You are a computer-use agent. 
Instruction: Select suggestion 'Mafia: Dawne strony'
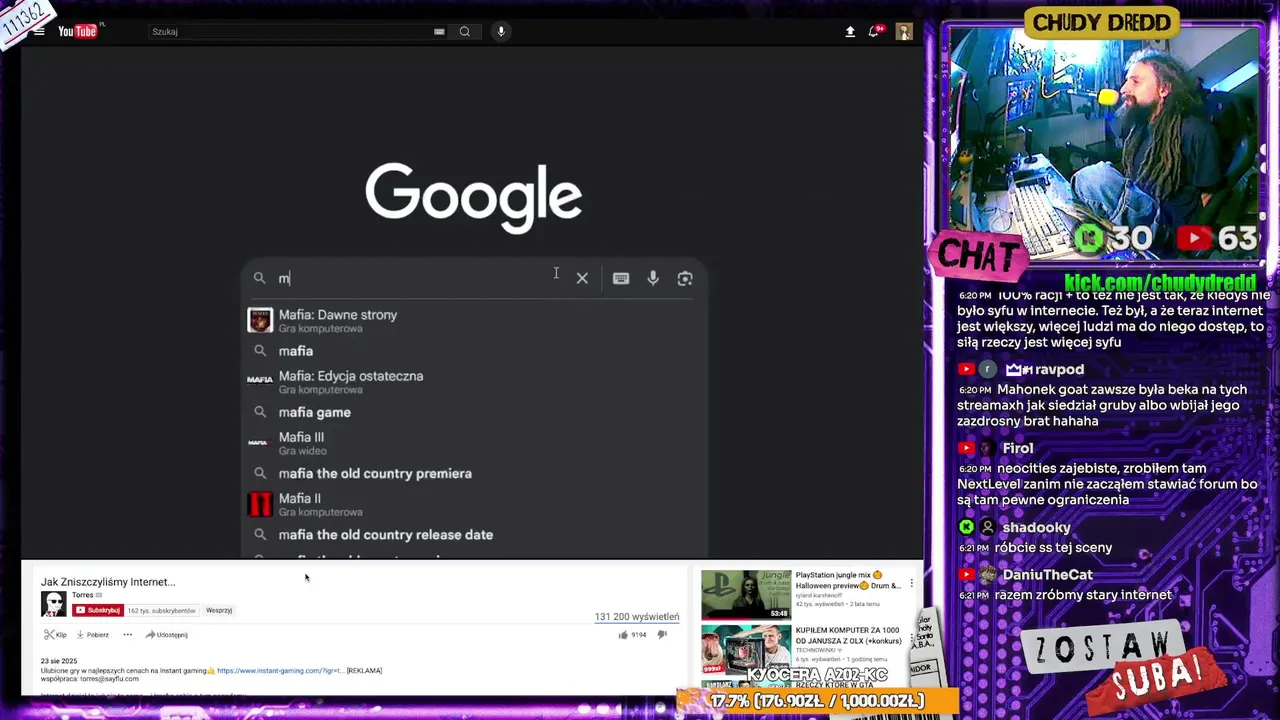(x=474, y=320)
